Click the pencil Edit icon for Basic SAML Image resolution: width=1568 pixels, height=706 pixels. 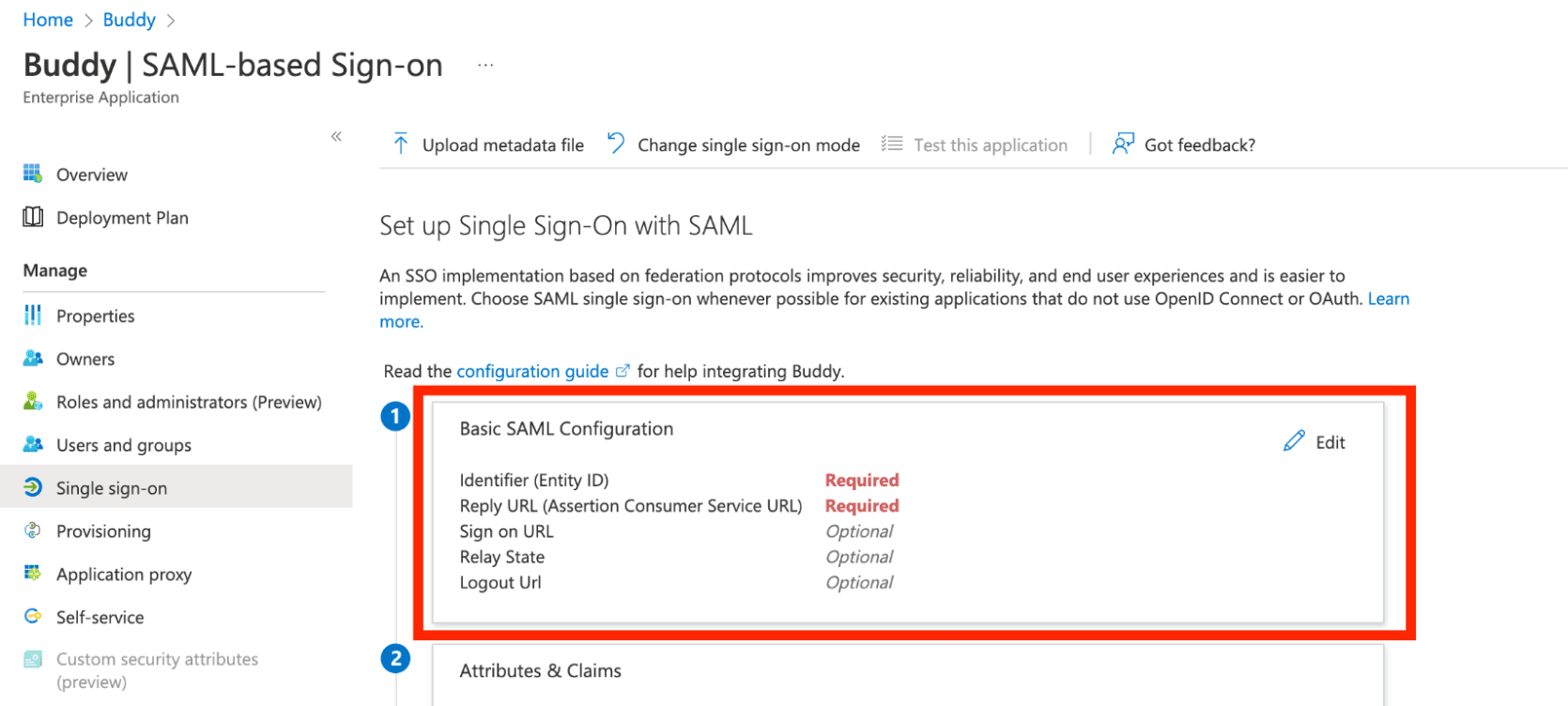[1294, 441]
